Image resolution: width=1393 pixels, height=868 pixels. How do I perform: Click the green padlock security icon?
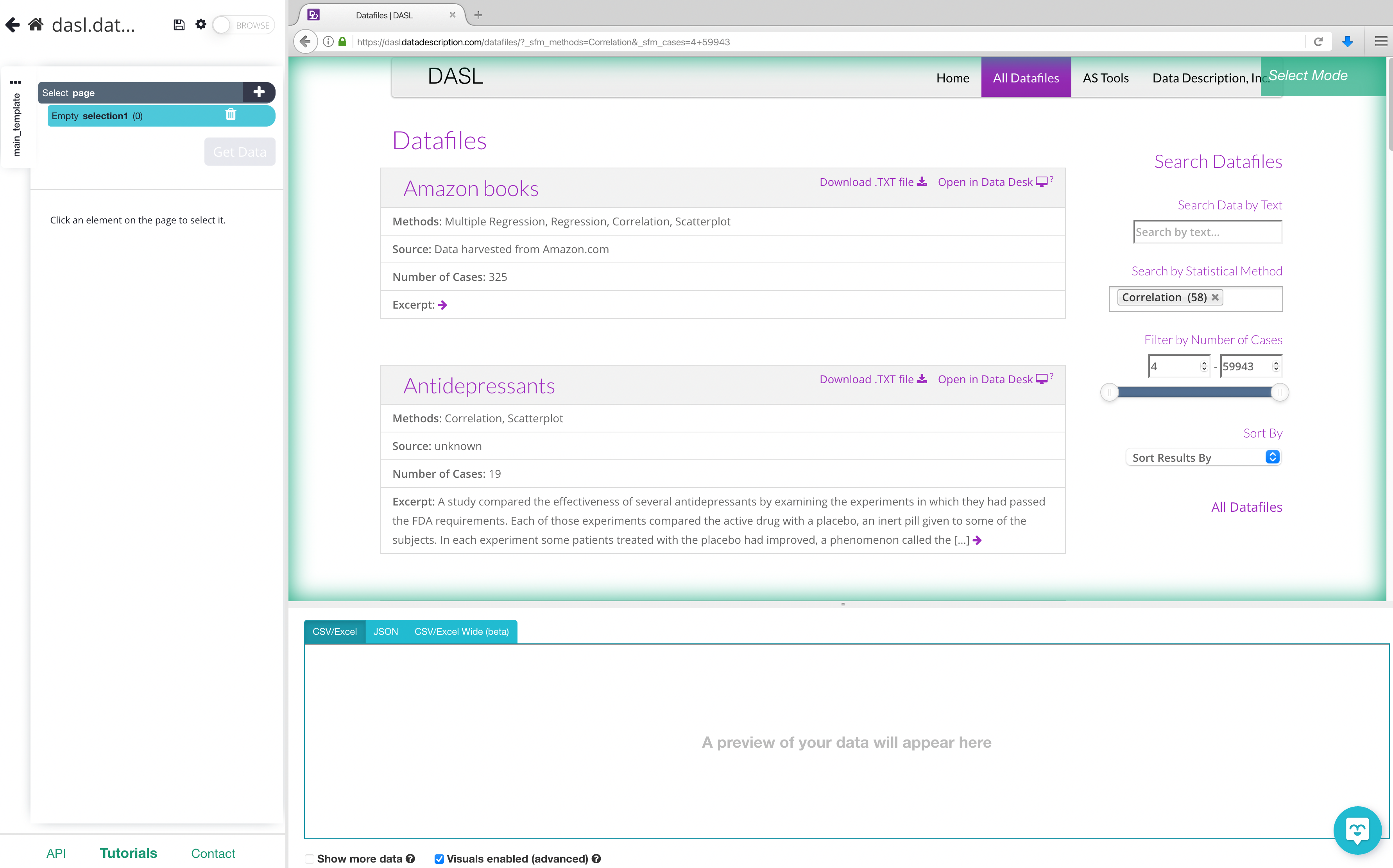[342, 41]
